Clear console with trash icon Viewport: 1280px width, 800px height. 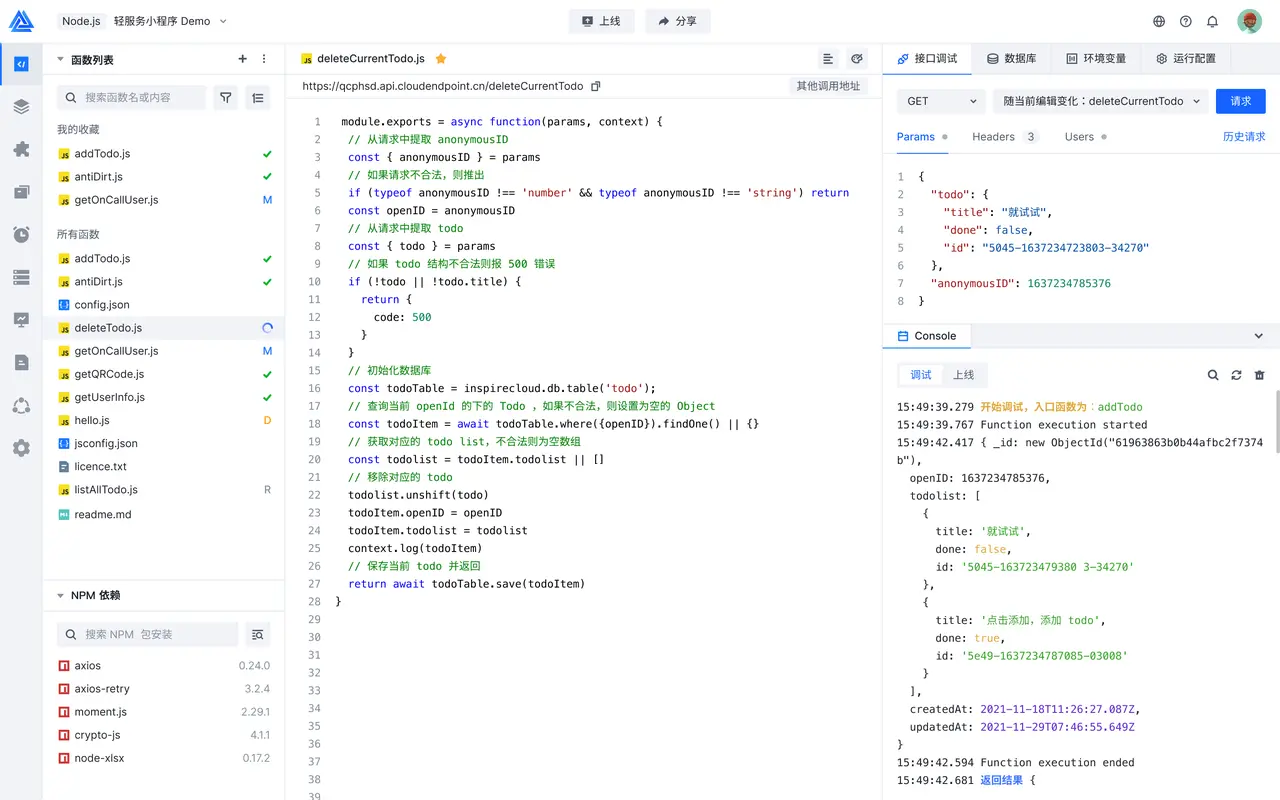[1259, 375]
